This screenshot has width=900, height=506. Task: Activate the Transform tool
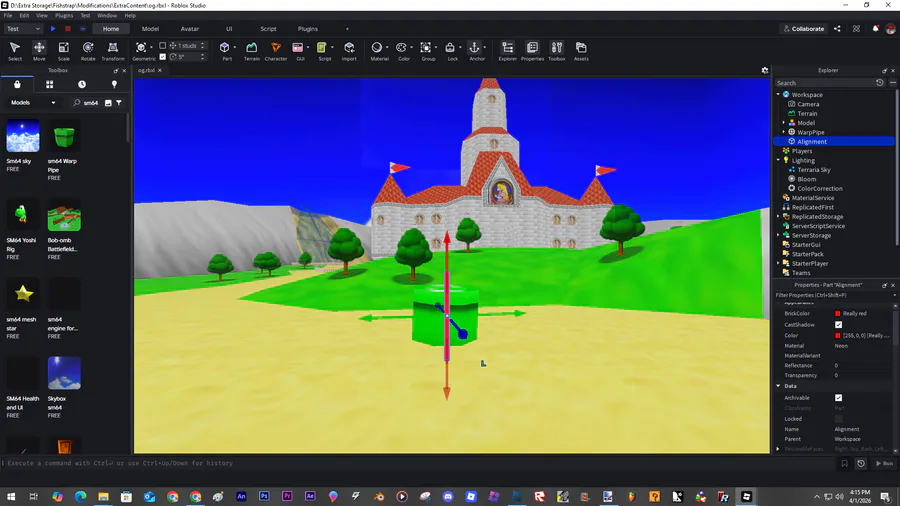[x=113, y=50]
